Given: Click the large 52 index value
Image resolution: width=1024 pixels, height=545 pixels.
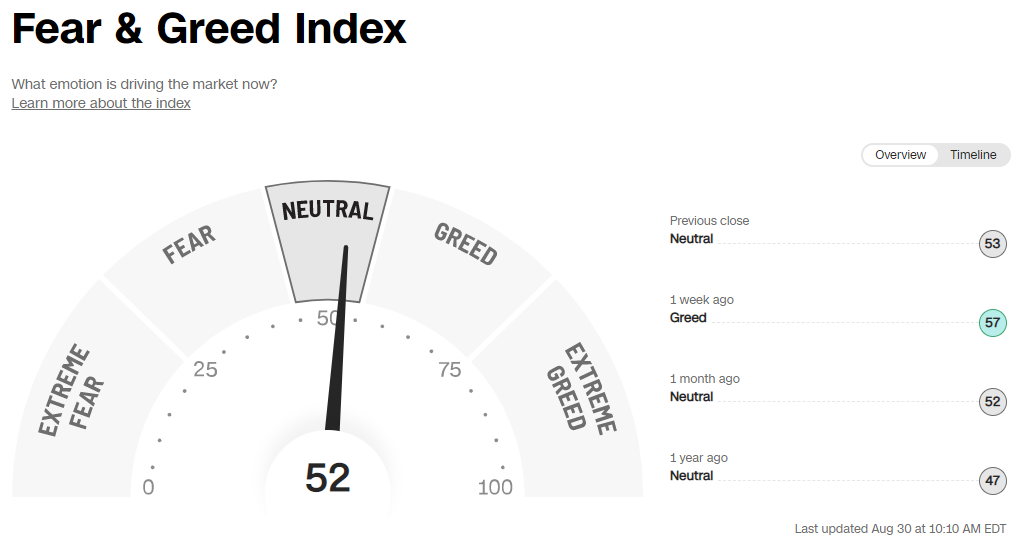Looking at the screenshot, I should (x=328, y=478).
